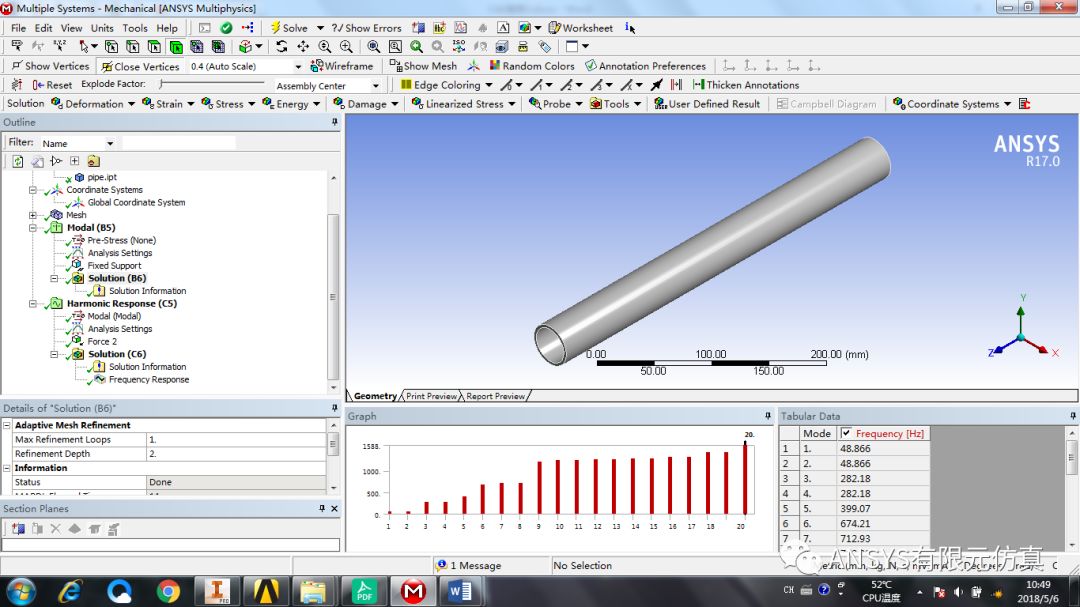Expand the Mesh tree node
The width and height of the screenshot is (1080, 607).
pos(32,214)
